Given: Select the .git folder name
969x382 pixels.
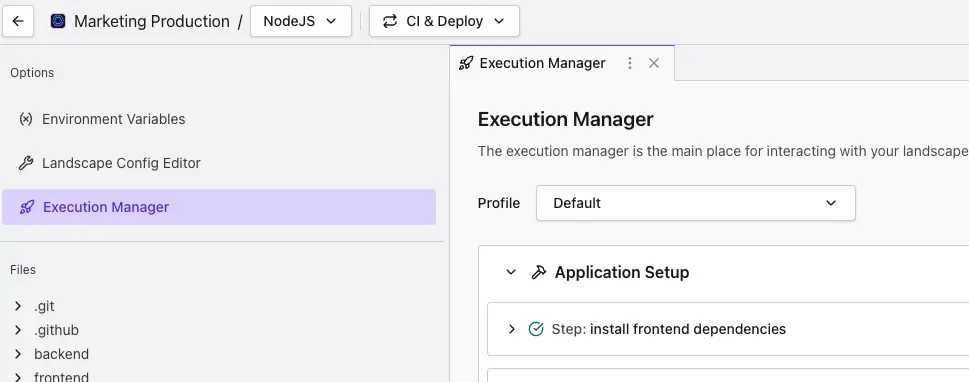Looking at the screenshot, I should [x=44, y=306].
